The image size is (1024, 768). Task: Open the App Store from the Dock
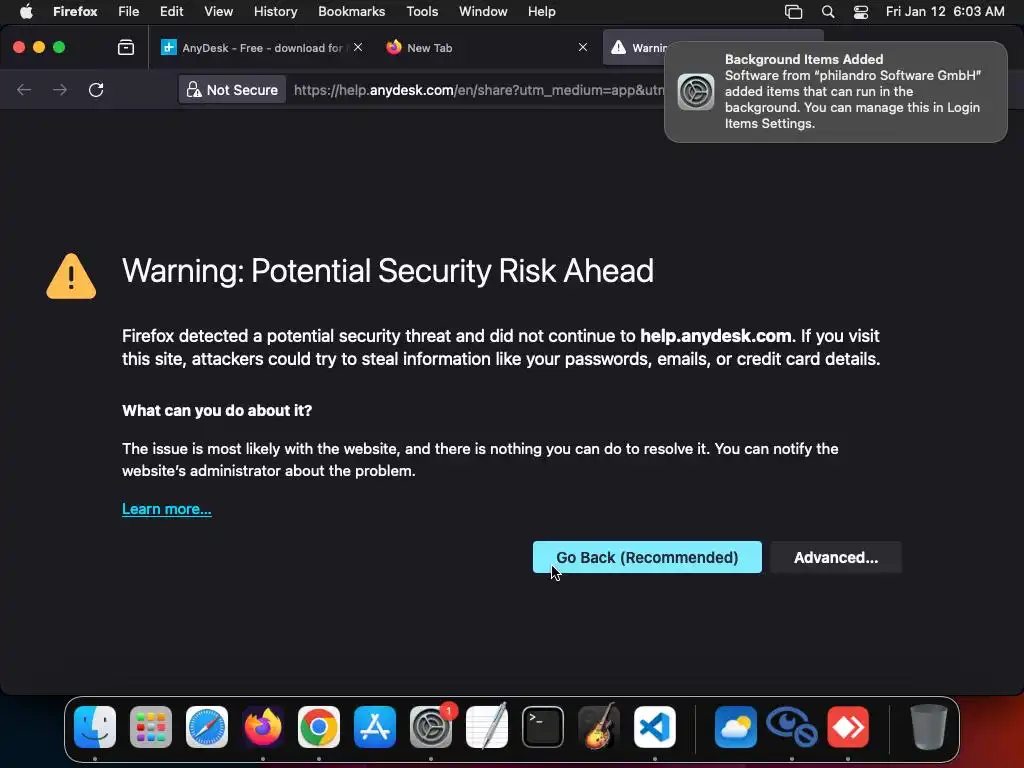click(x=375, y=727)
